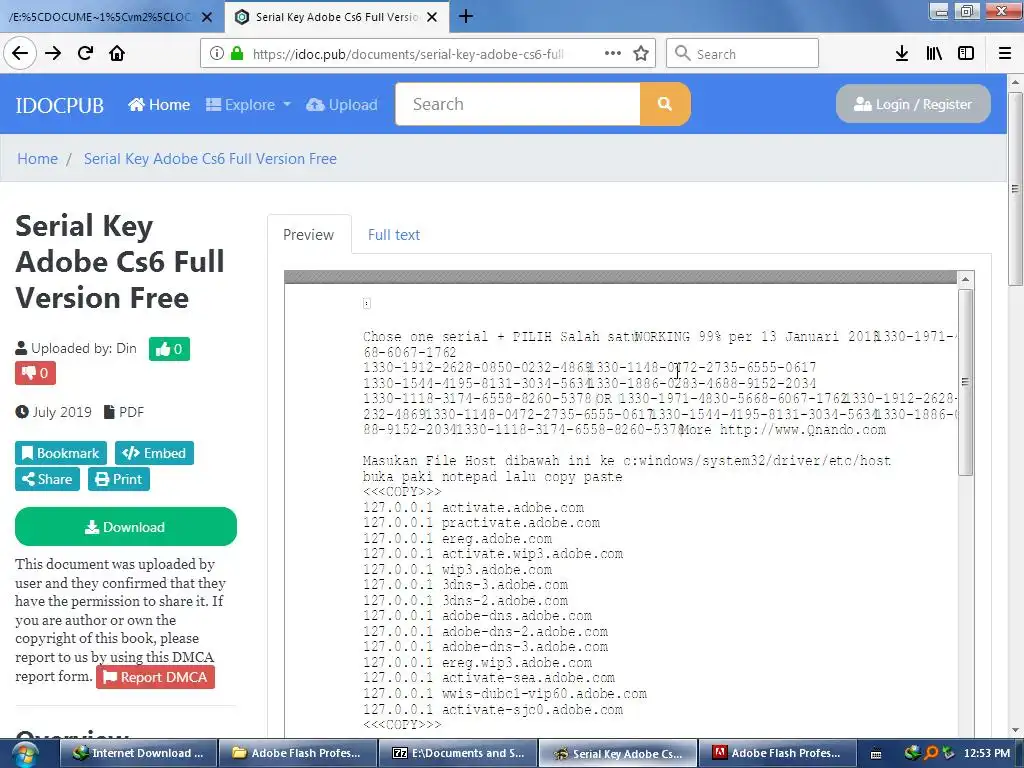This screenshot has height=768, width=1024.
Task: Follow the Home breadcrumb link
Action: point(37,159)
